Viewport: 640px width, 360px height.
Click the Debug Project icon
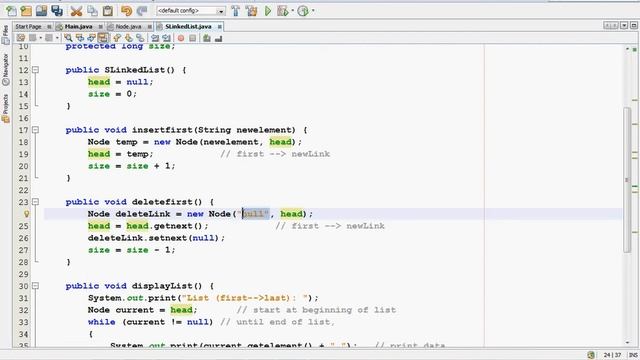pyautogui.click(x=282, y=11)
